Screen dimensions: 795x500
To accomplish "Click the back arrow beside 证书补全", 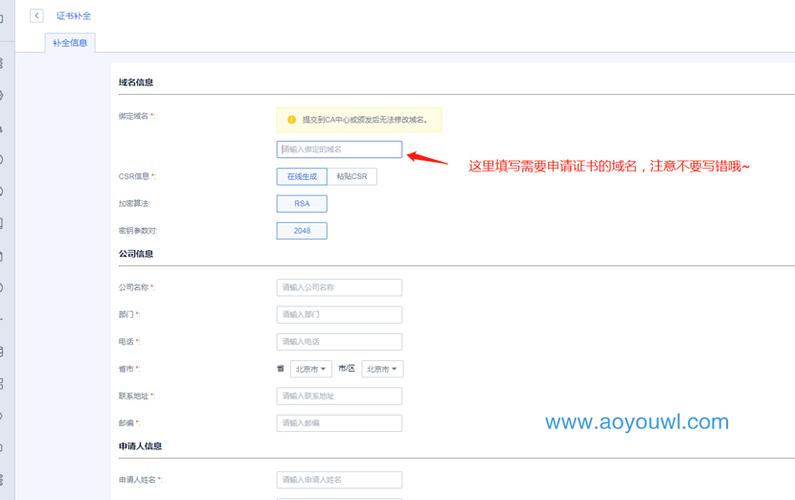I will coord(37,16).
